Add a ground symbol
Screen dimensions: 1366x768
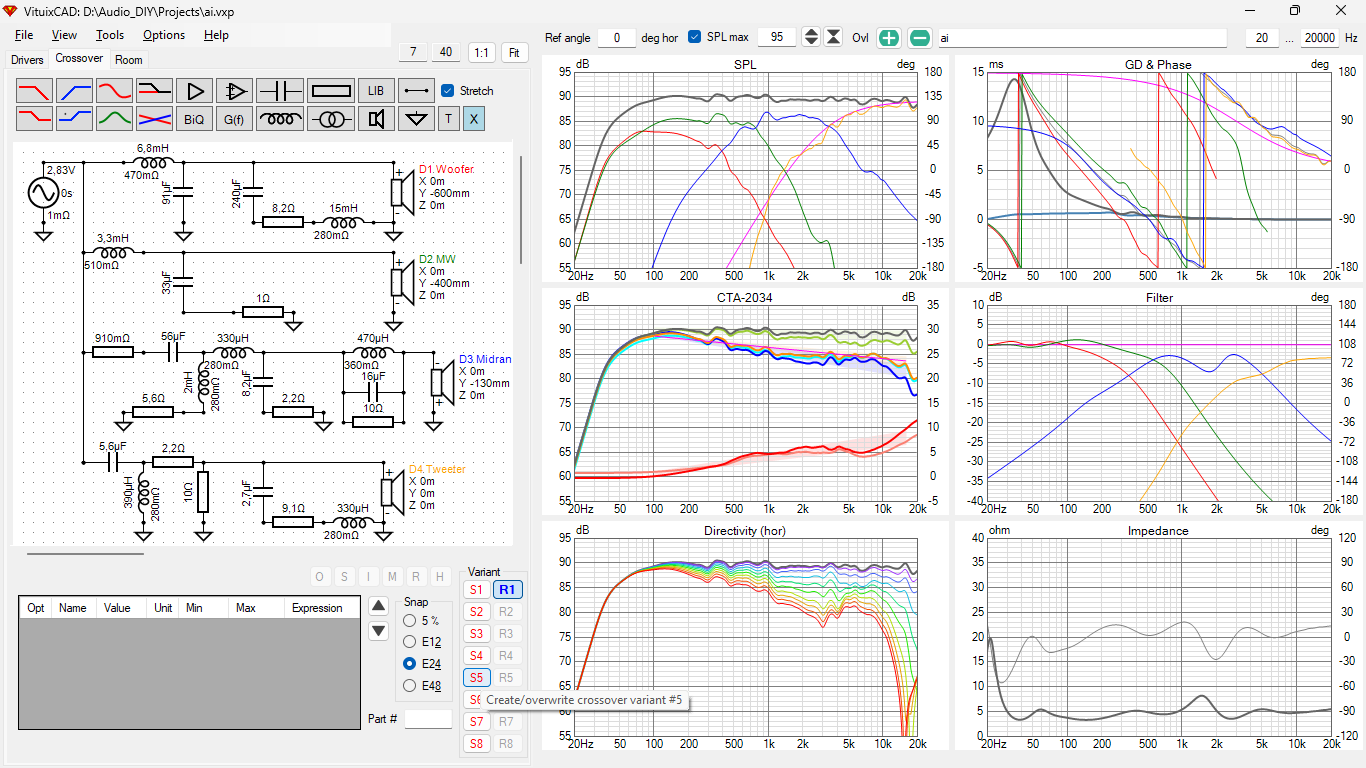coord(416,119)
